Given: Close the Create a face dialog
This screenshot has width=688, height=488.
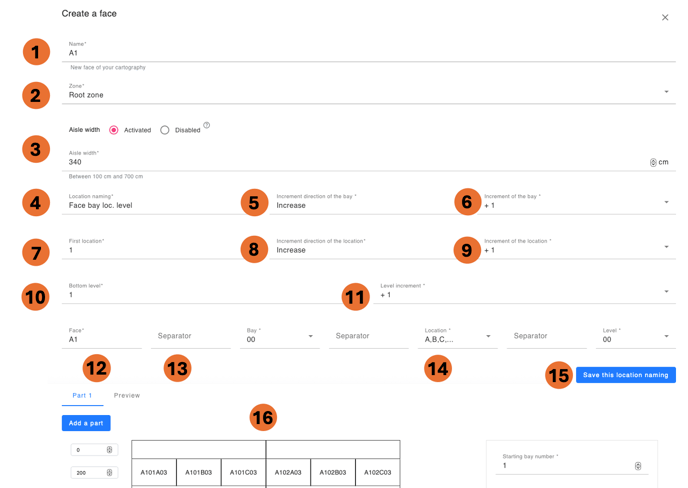Looking at the screenshot, I should point(665,17).
